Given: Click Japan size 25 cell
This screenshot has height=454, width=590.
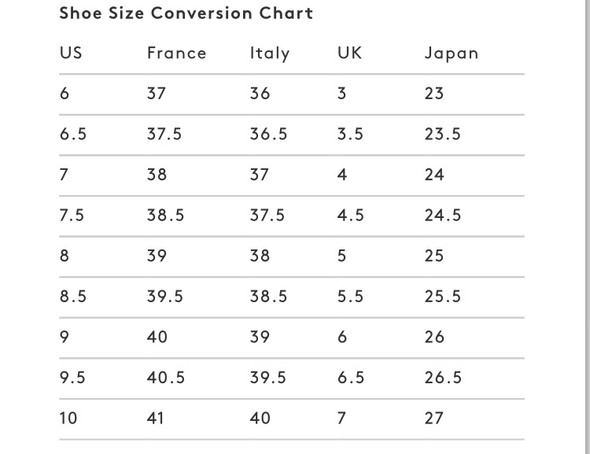Looking at the screenshot, I should [434, 256].
